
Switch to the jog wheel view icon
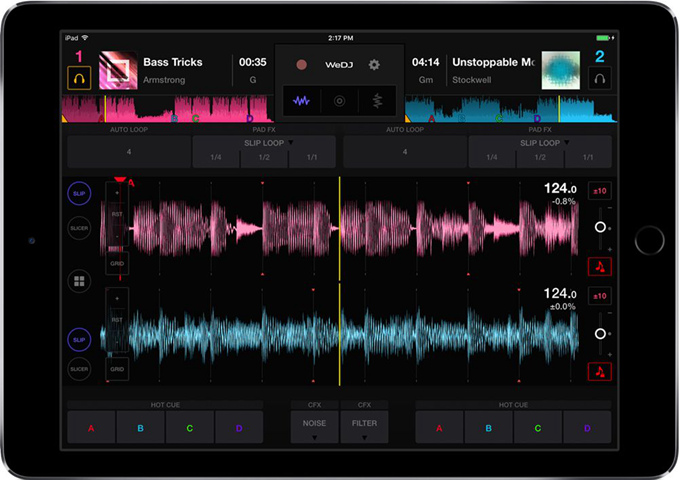340,101
